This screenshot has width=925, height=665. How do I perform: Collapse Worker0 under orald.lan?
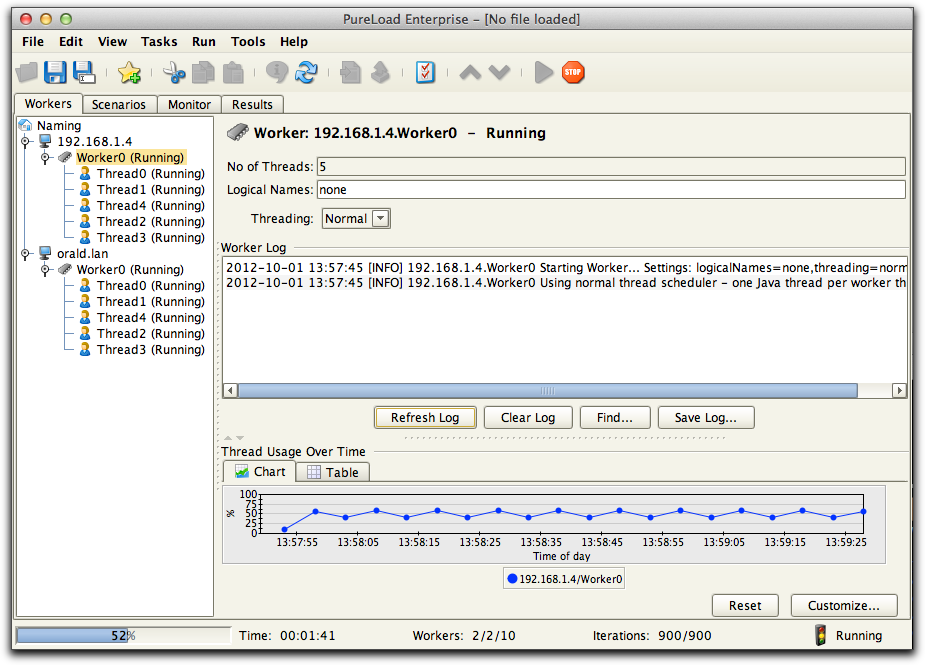45,269
